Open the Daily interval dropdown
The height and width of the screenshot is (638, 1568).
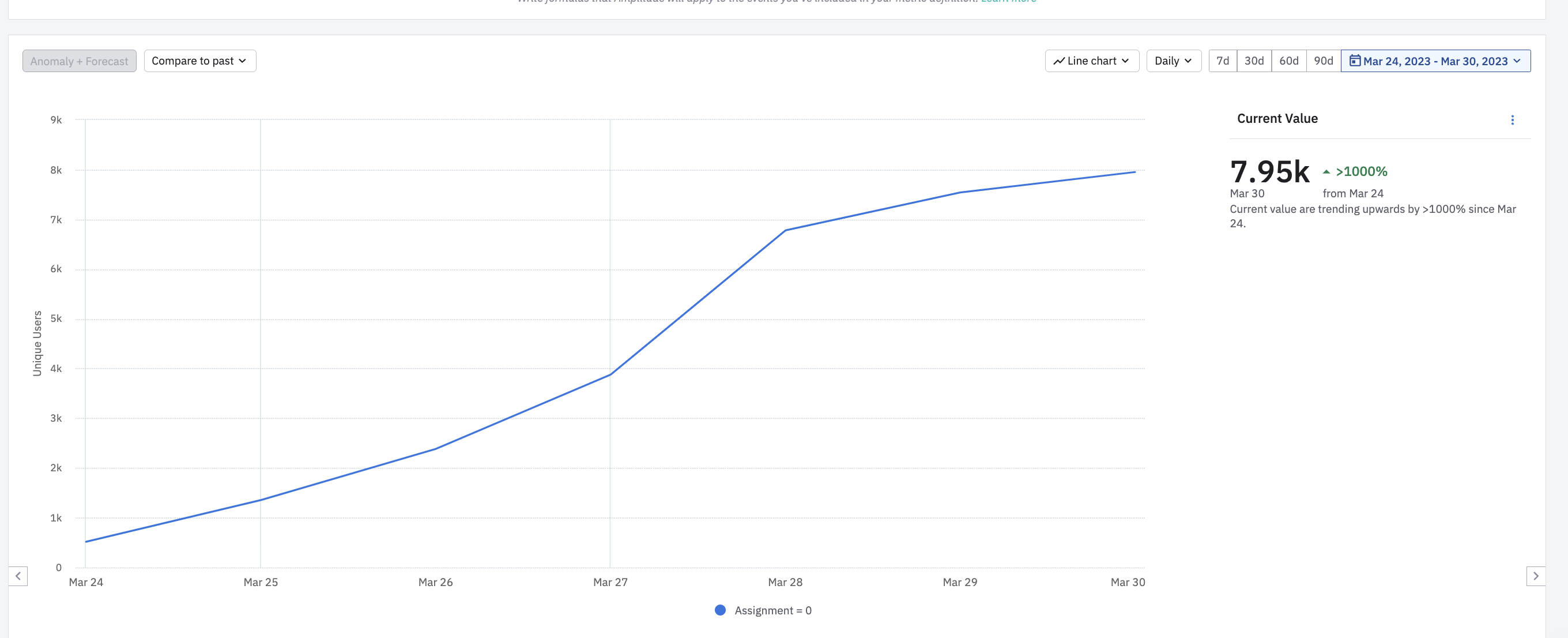tap(1173, 61)
